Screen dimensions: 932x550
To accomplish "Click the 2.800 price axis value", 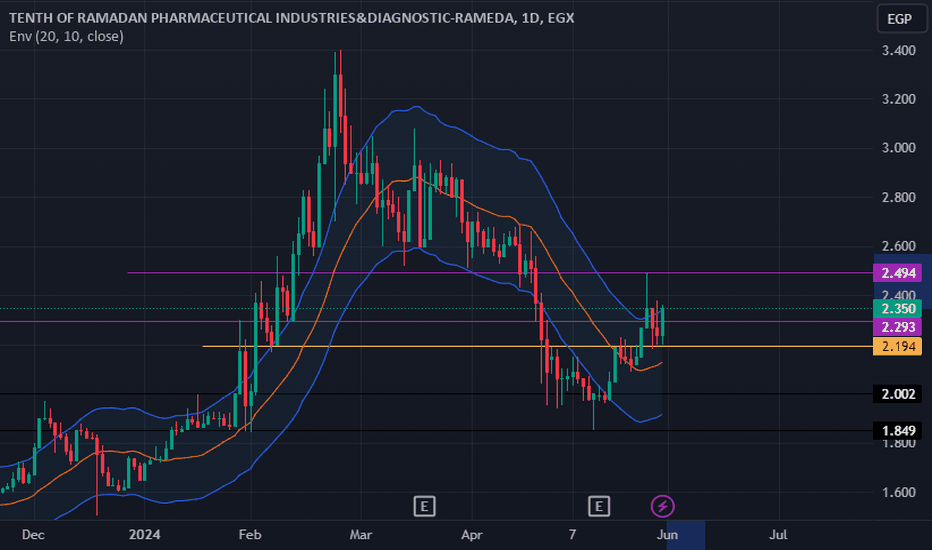I will pos(898,197).
